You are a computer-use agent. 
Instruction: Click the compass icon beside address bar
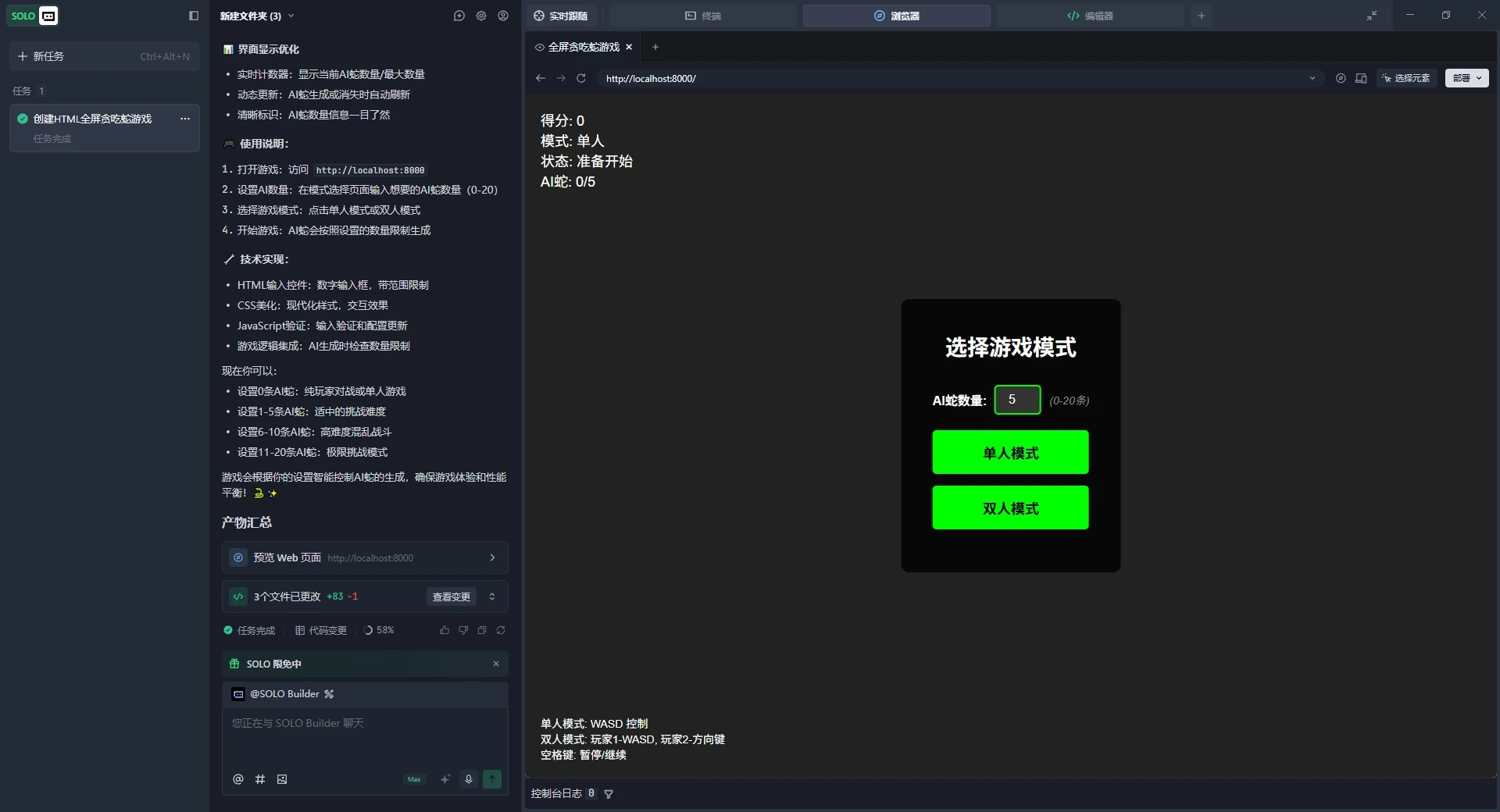click(1341, 78)
